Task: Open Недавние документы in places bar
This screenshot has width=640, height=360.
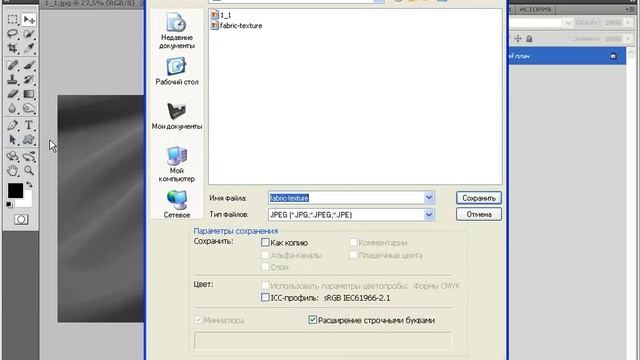Action: click(177, 31)
